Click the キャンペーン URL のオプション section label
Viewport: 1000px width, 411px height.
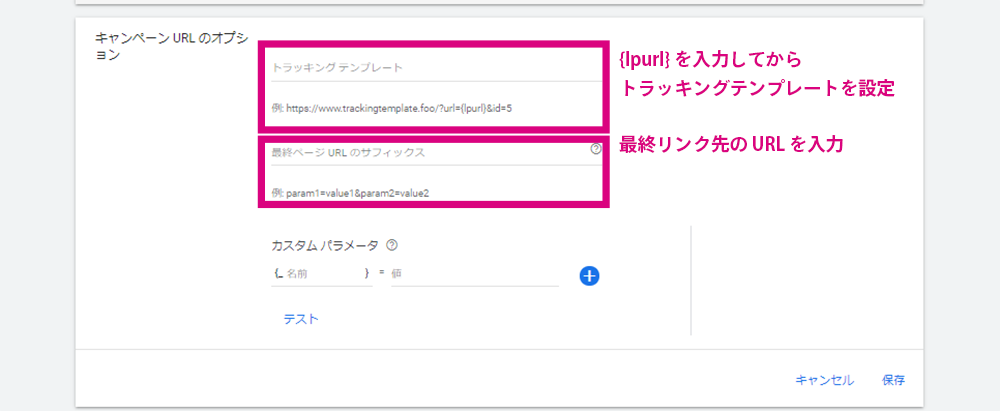tap(172, 46)
